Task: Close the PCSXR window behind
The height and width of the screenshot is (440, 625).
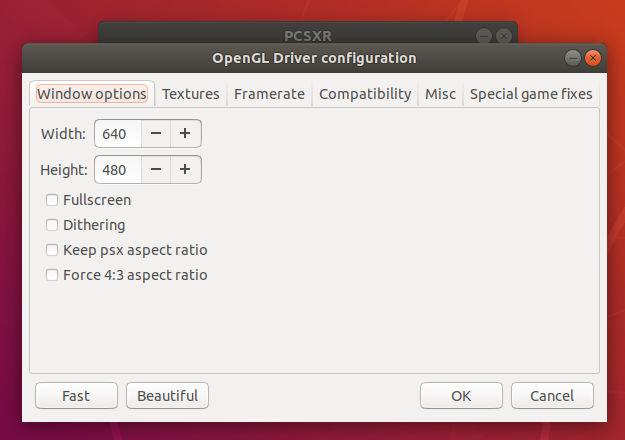Action: pyautogui.click(x=504, y=36)
